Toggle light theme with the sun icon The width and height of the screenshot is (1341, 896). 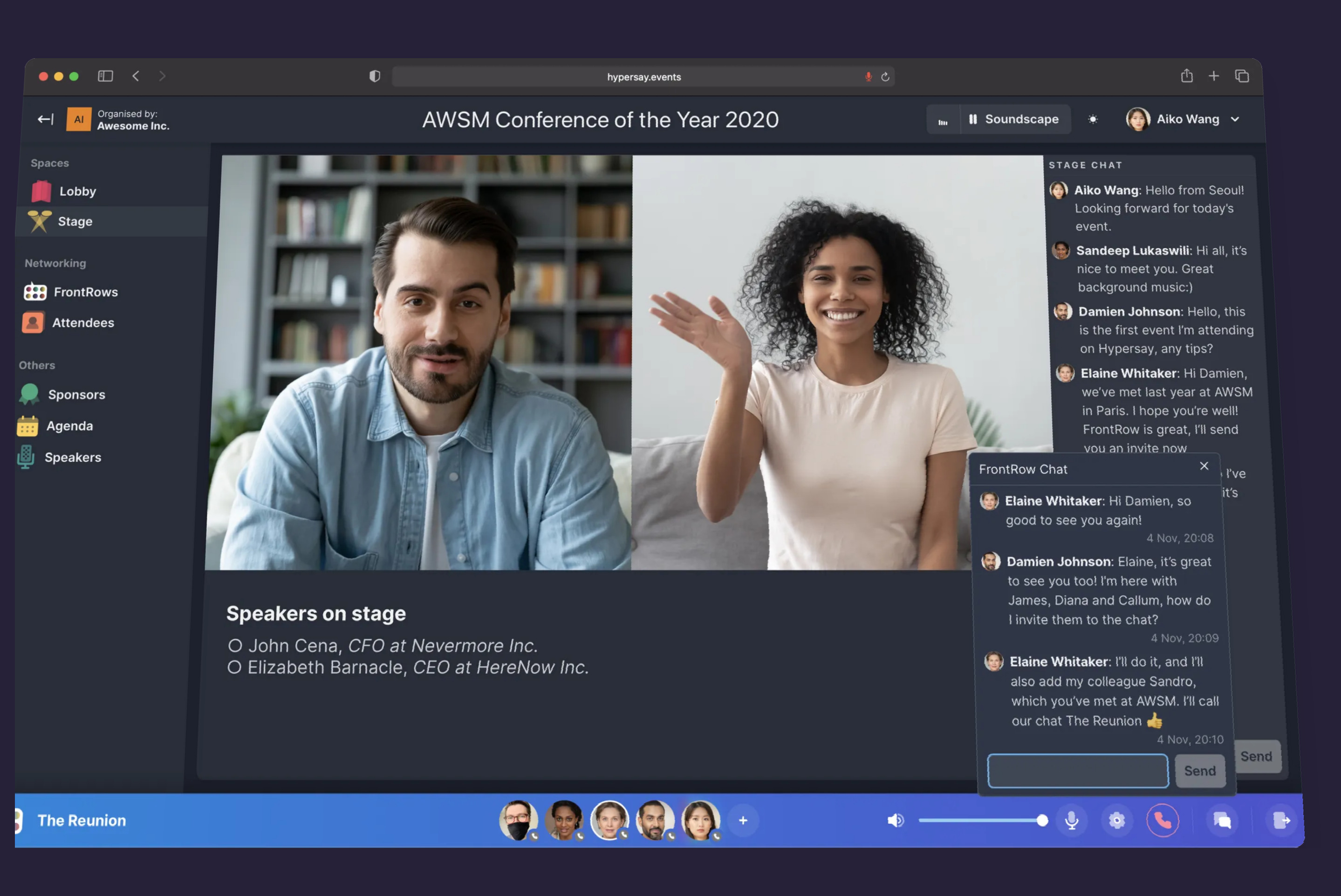click(1093, 119)
